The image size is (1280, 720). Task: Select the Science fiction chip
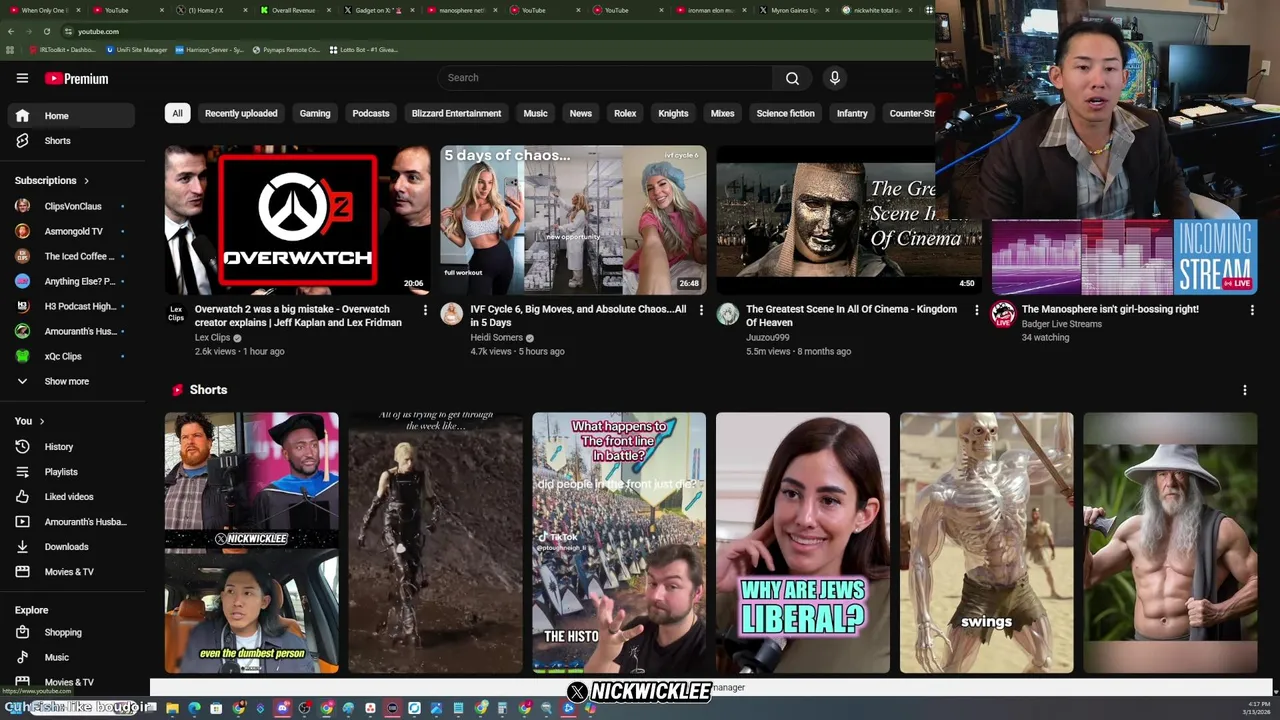[785, 113]
